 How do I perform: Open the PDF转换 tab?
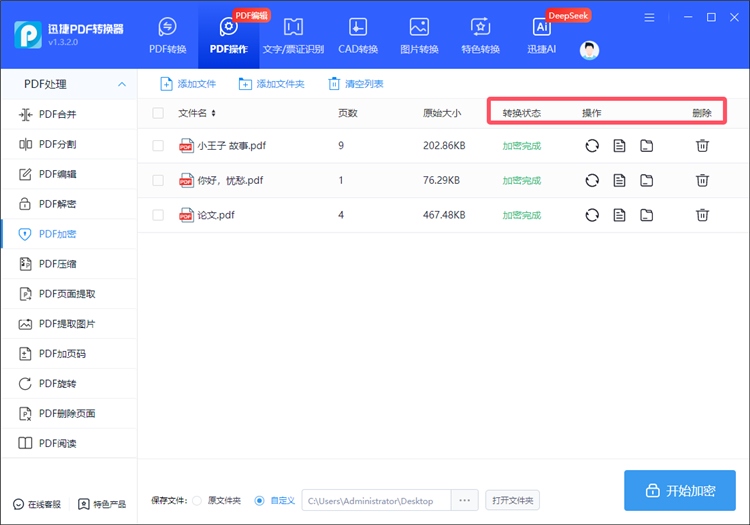(167, 35)
